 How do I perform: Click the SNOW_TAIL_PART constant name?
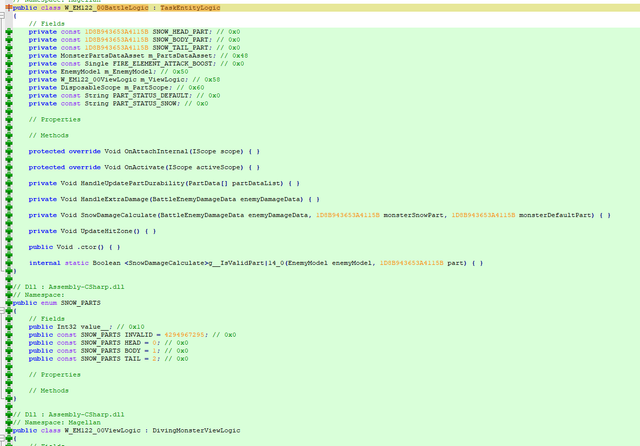tap(180, 47)
